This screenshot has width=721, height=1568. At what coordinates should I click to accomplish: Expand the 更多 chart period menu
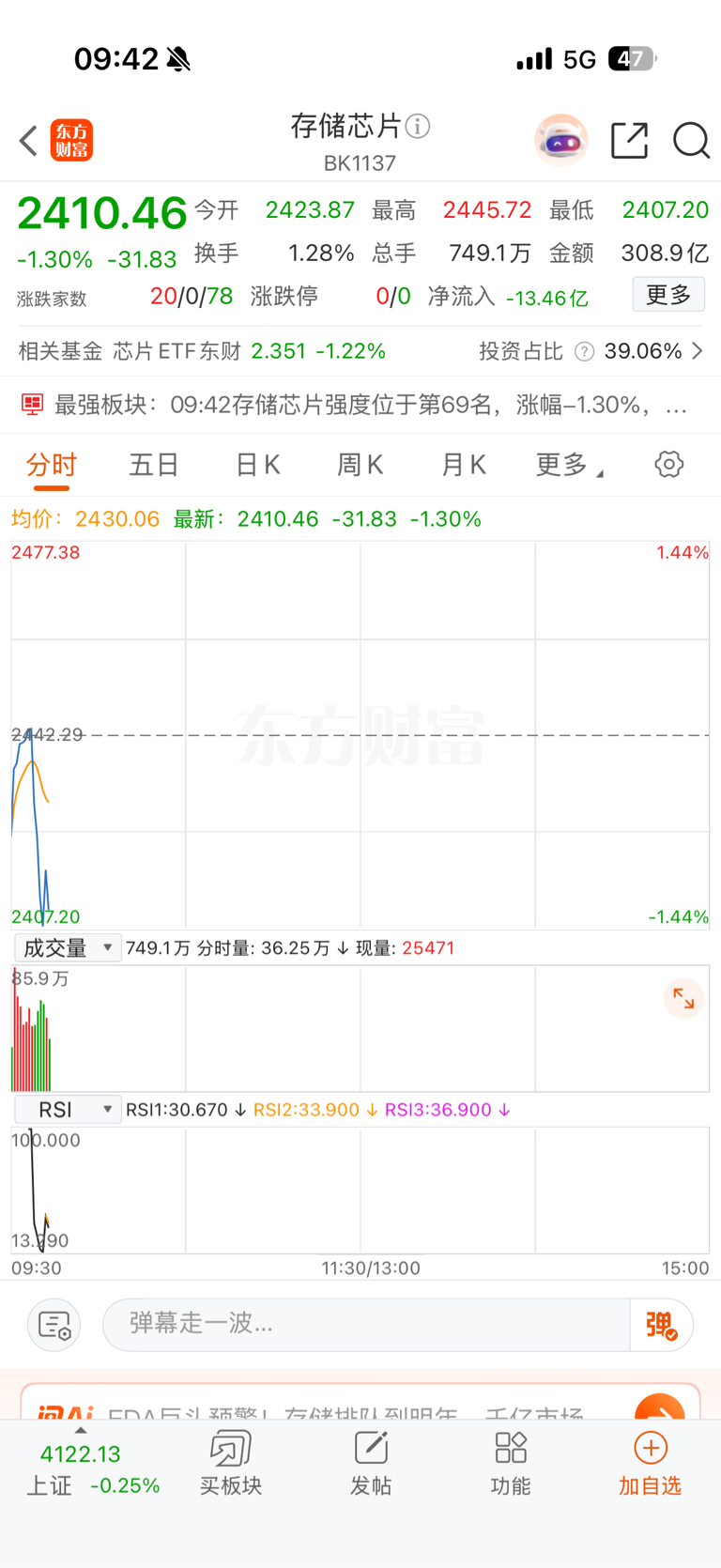(x=569, y=464)
